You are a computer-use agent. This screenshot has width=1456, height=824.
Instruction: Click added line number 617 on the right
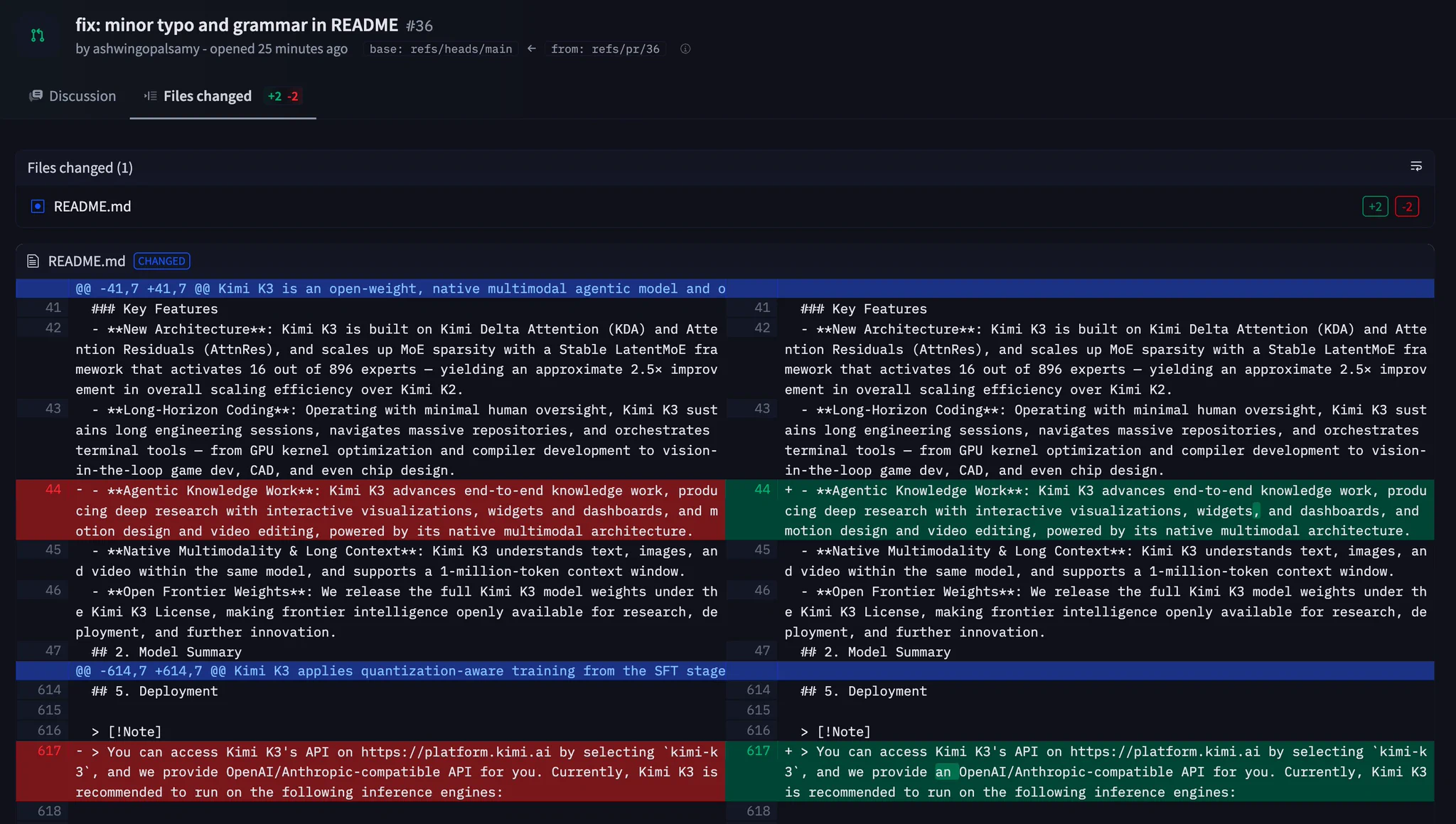759,751
